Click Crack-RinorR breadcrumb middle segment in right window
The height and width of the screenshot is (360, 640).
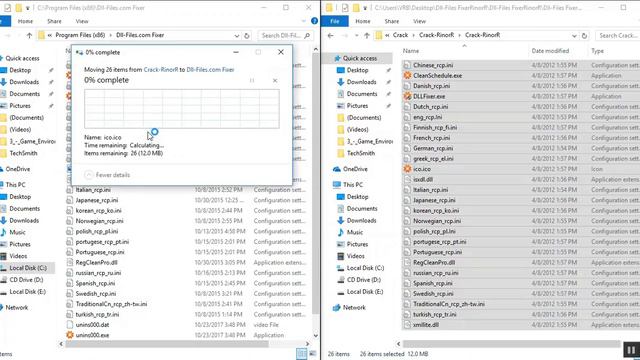(436, 35)
